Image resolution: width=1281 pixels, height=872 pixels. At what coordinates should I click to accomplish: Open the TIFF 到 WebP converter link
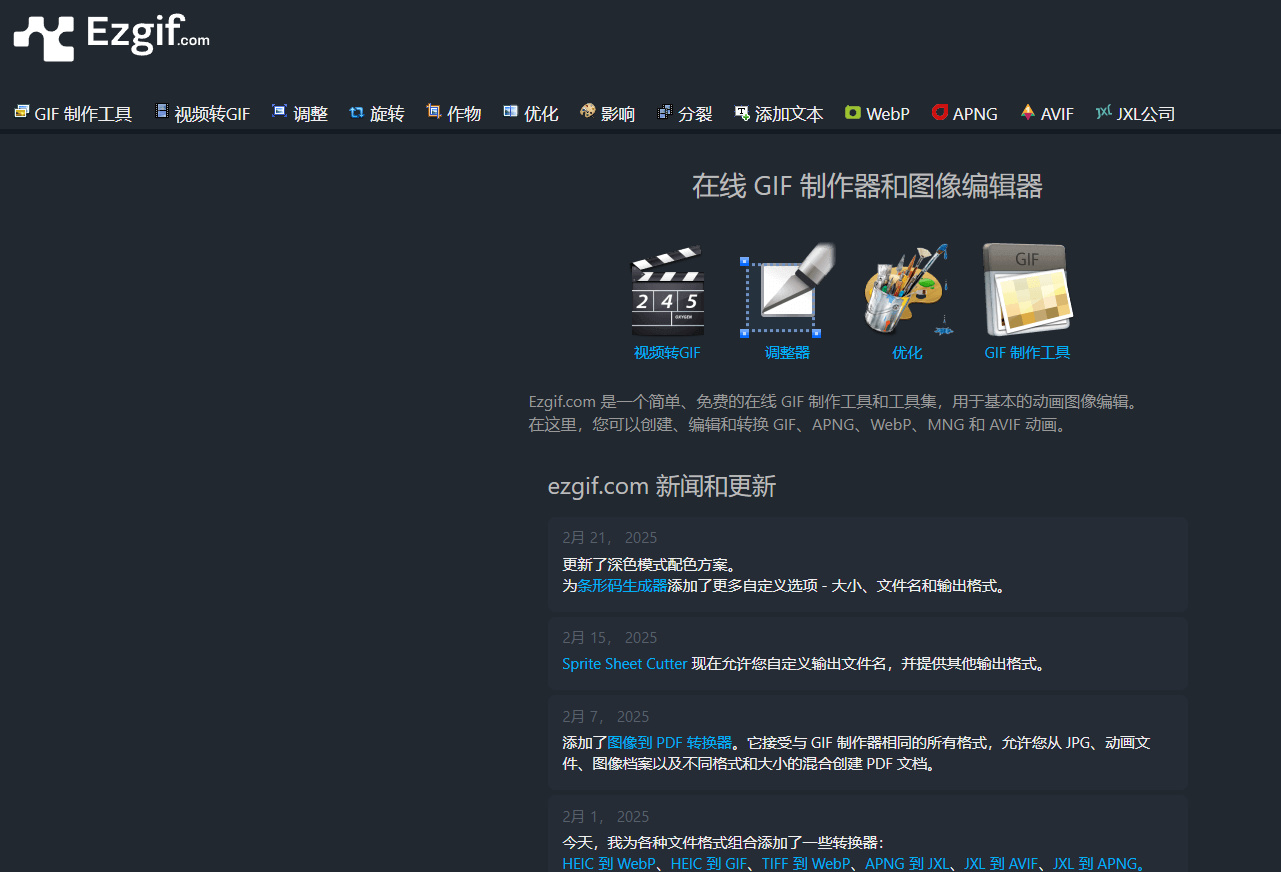click(806, 864)
